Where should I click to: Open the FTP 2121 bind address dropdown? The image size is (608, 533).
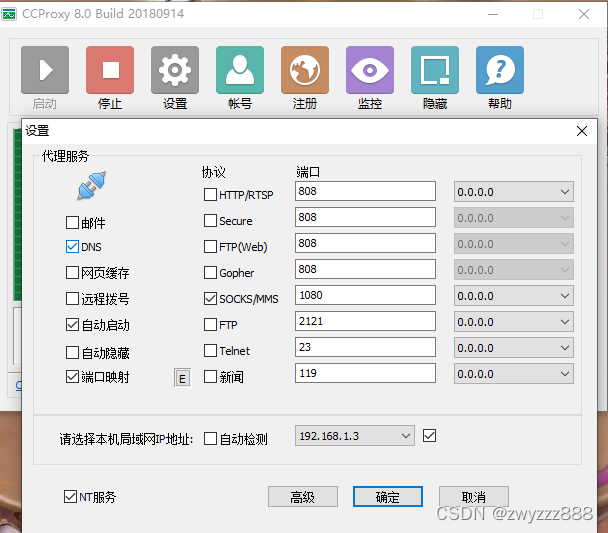[514, 322]
